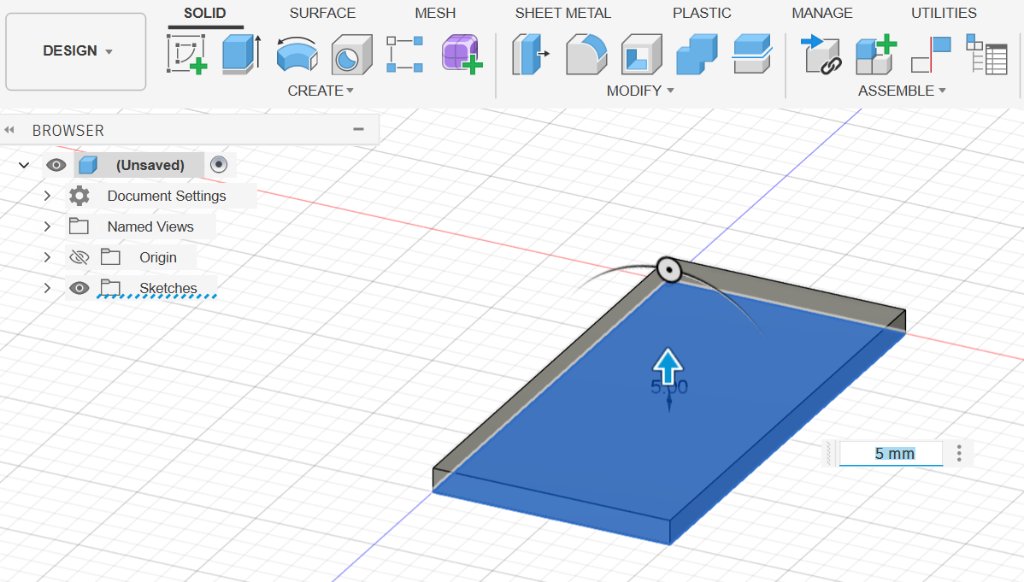
Task: Insert component with linked icon
Action: pos(820,54)
